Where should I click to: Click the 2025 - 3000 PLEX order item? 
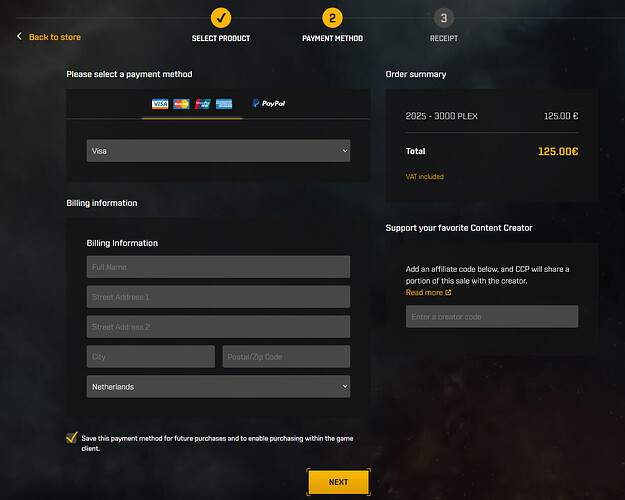pyautogui.click(x=441, y=116)
